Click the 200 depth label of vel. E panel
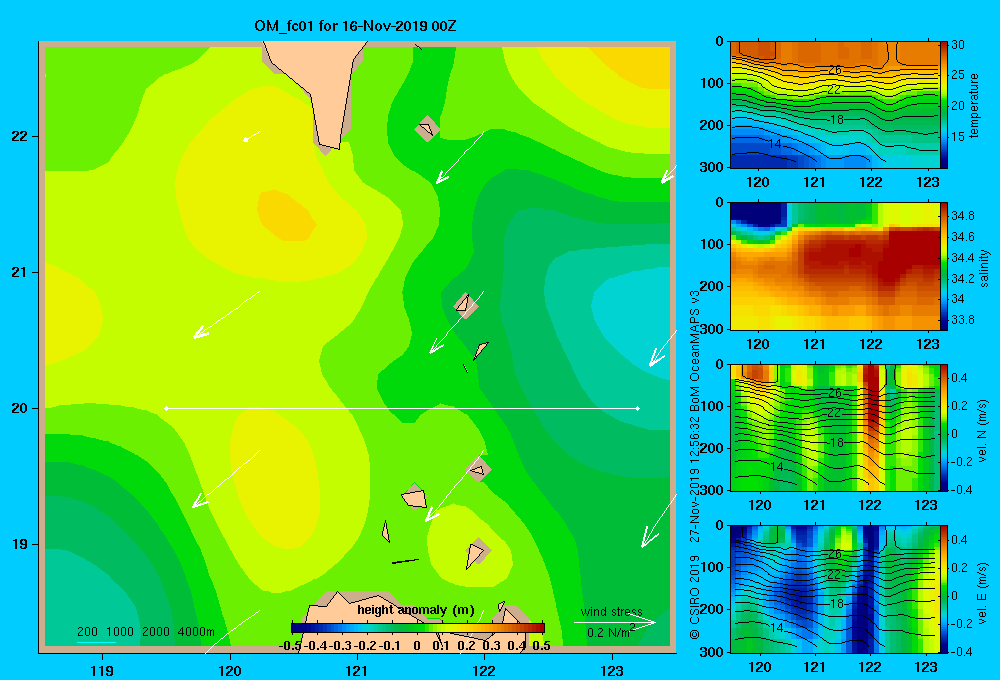Screen dimensions: 1000x680 [712, 609]
